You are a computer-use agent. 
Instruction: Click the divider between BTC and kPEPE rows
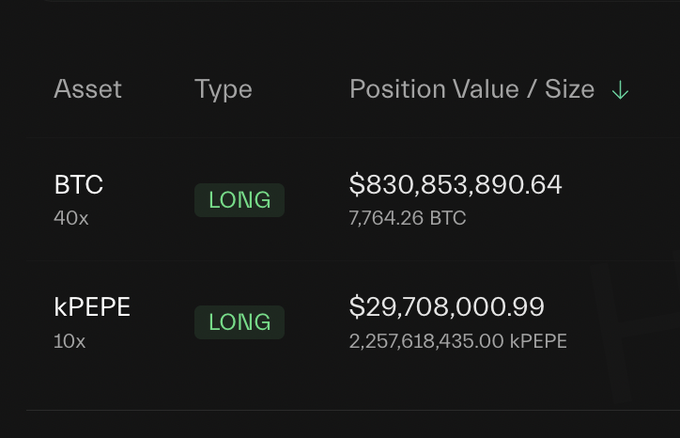[340, 261]
